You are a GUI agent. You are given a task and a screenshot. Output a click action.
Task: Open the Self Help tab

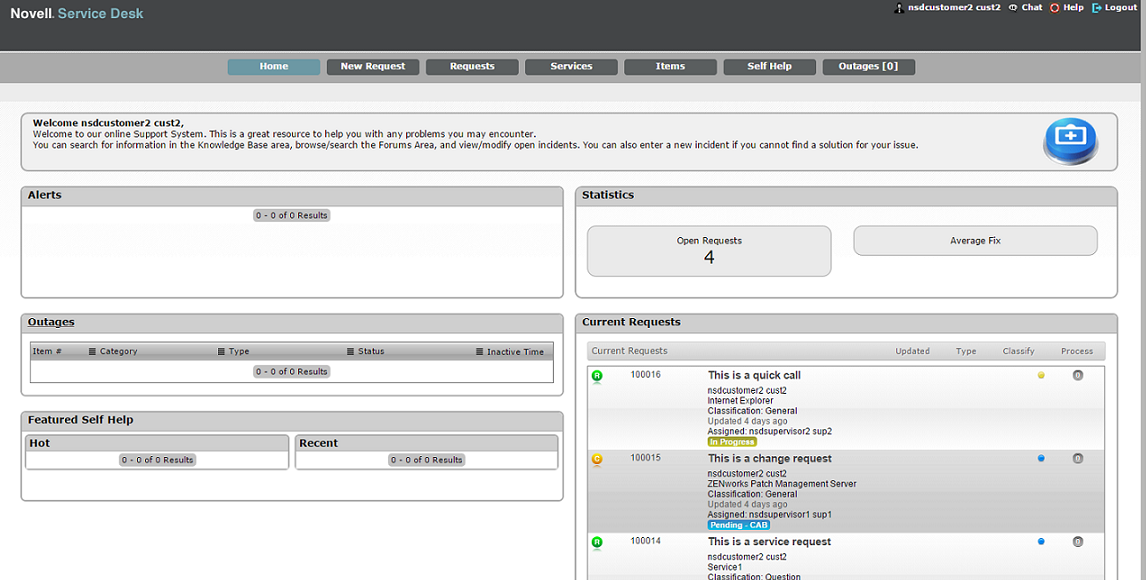[x=770, y=66]
